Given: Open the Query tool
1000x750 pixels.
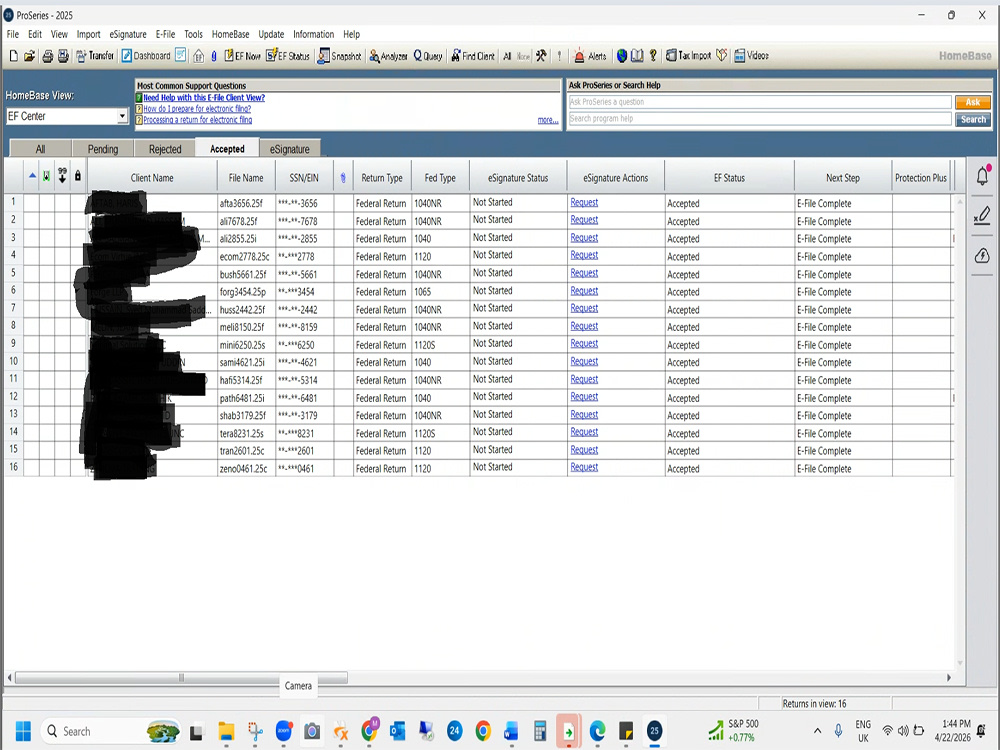Looking at the screenshot, I should click(428, 56).
